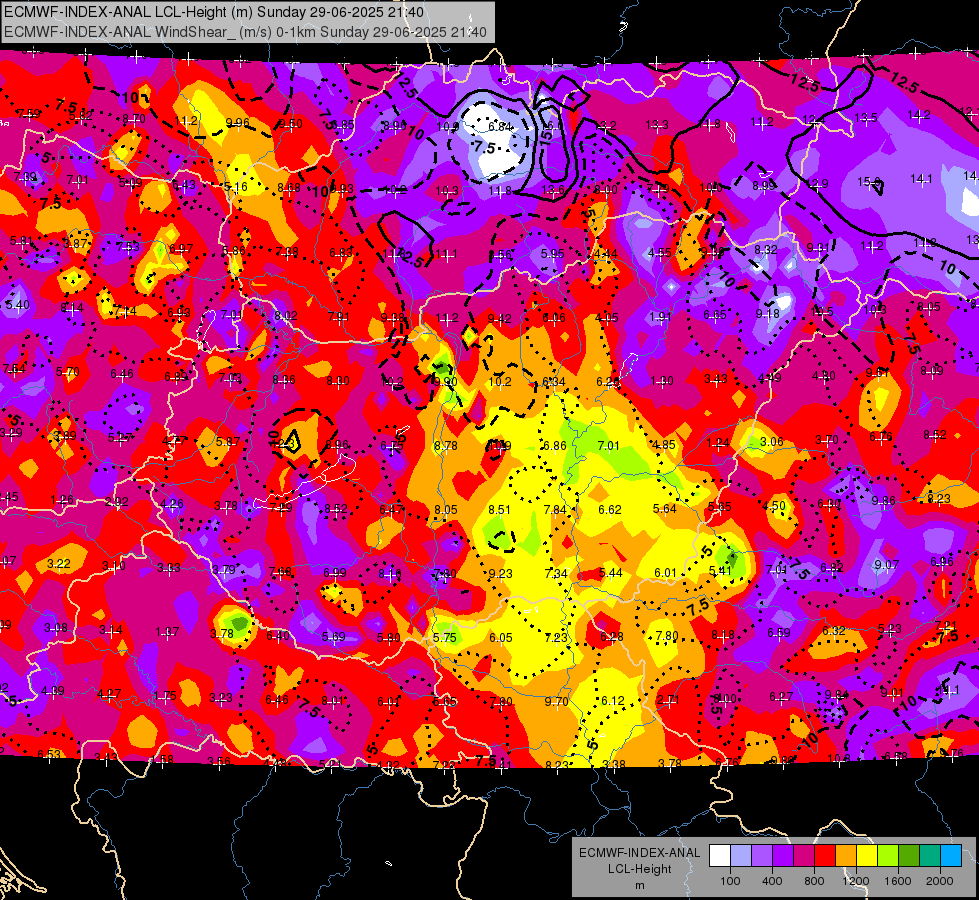Click the legend label 1600
979x900 pixels.
click(x=898, y=881)
